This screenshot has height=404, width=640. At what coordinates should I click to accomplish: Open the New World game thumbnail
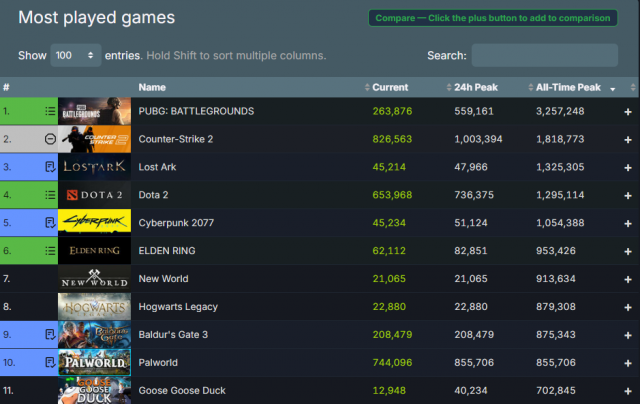[x=94, y=279]
